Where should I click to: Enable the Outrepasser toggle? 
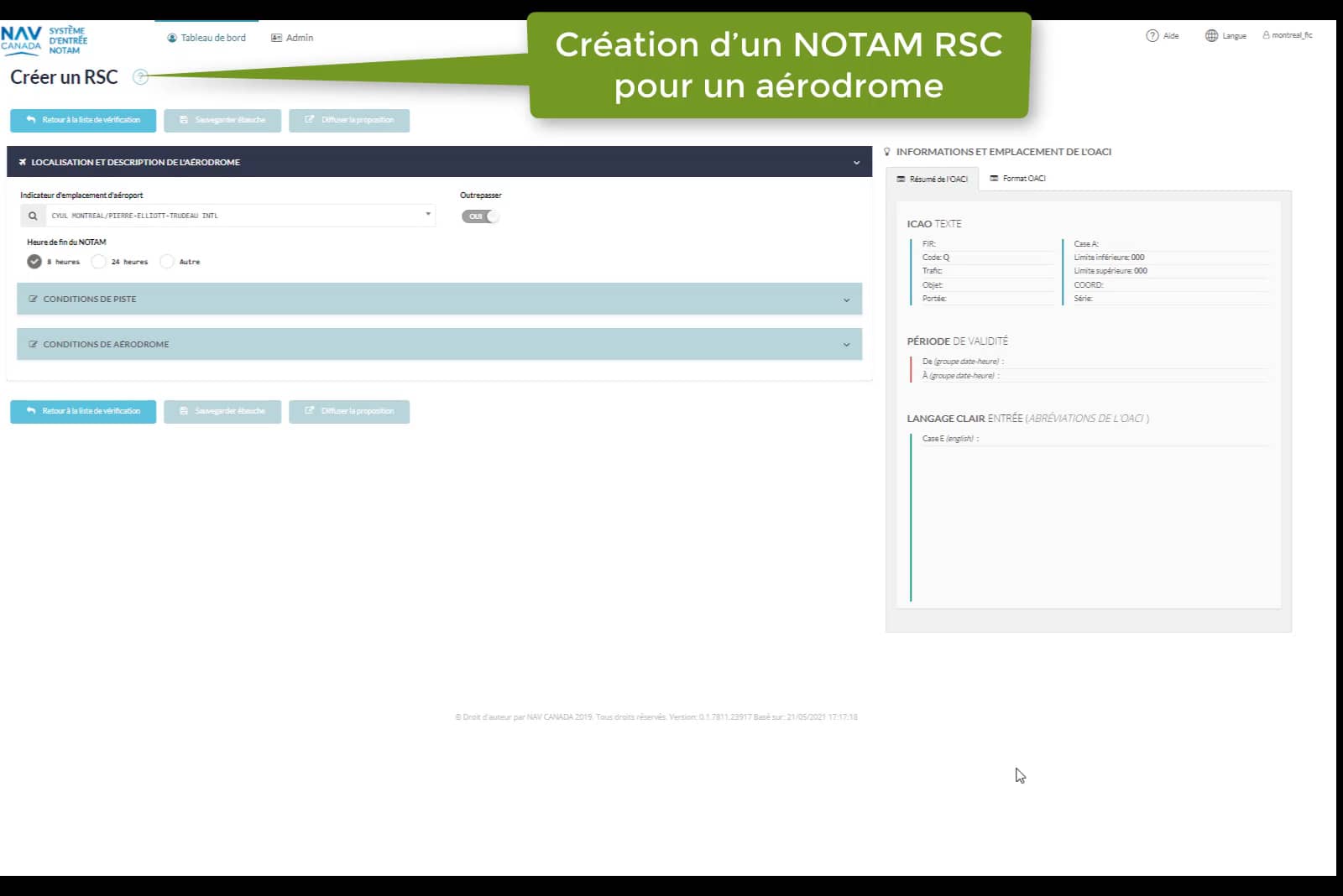(480, 216)
